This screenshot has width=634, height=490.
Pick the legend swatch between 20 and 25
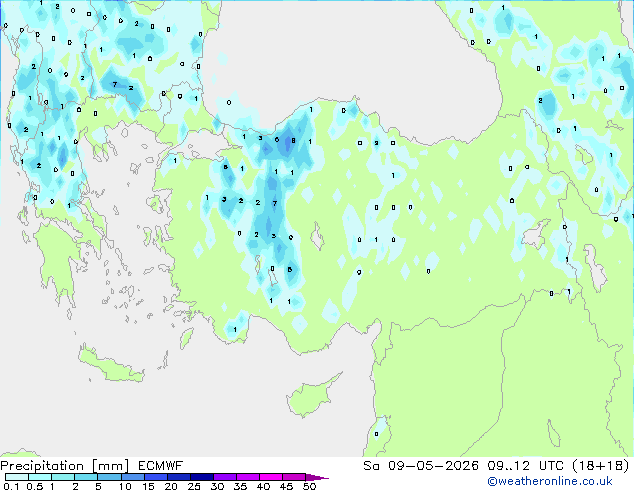(x=179, y=477)
